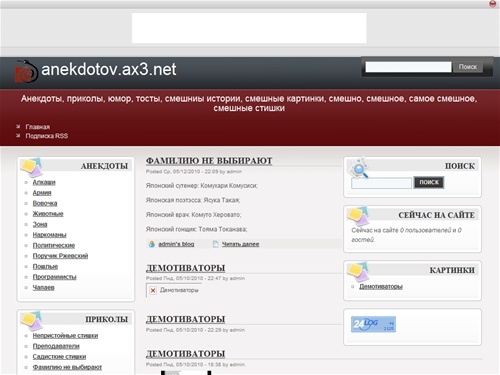Open the Зона anecdote category
The width and height of the screenshot is (500, 375).
[40, 224]
